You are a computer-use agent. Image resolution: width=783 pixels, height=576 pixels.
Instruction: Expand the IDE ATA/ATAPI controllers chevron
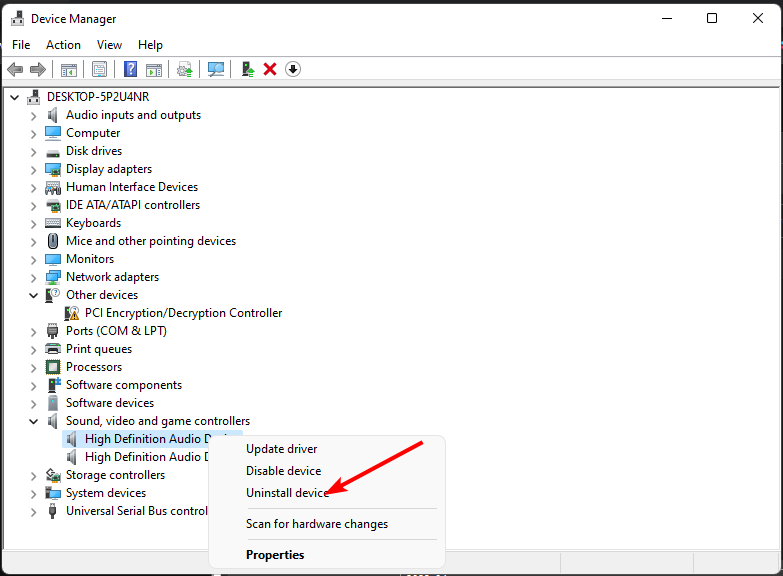[x=33, y=206]
